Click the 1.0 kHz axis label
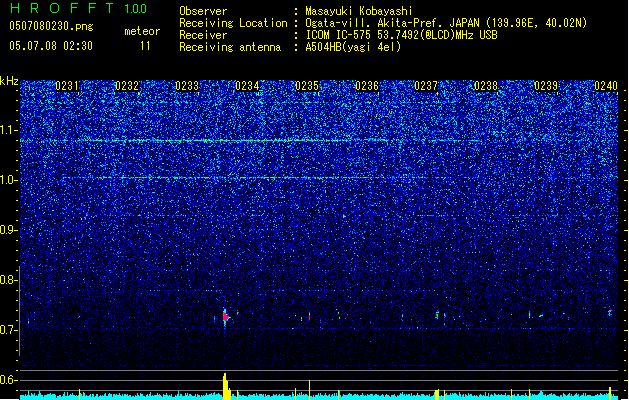Screen dimensions: 629x400 point(9,180)
